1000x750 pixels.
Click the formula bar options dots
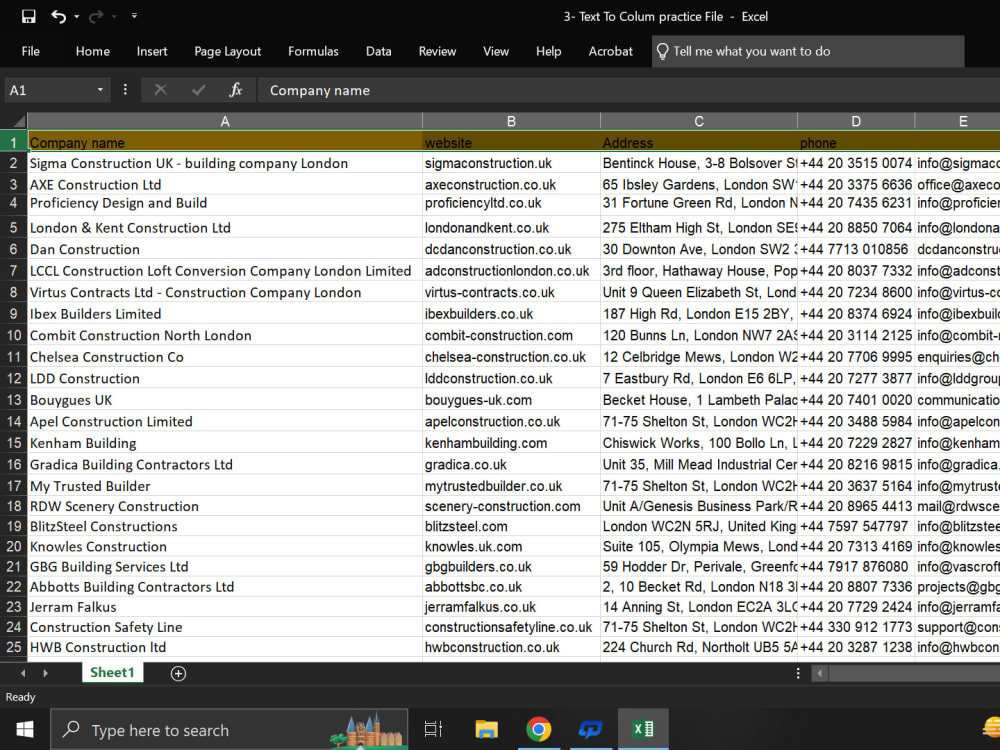(125, 90)
